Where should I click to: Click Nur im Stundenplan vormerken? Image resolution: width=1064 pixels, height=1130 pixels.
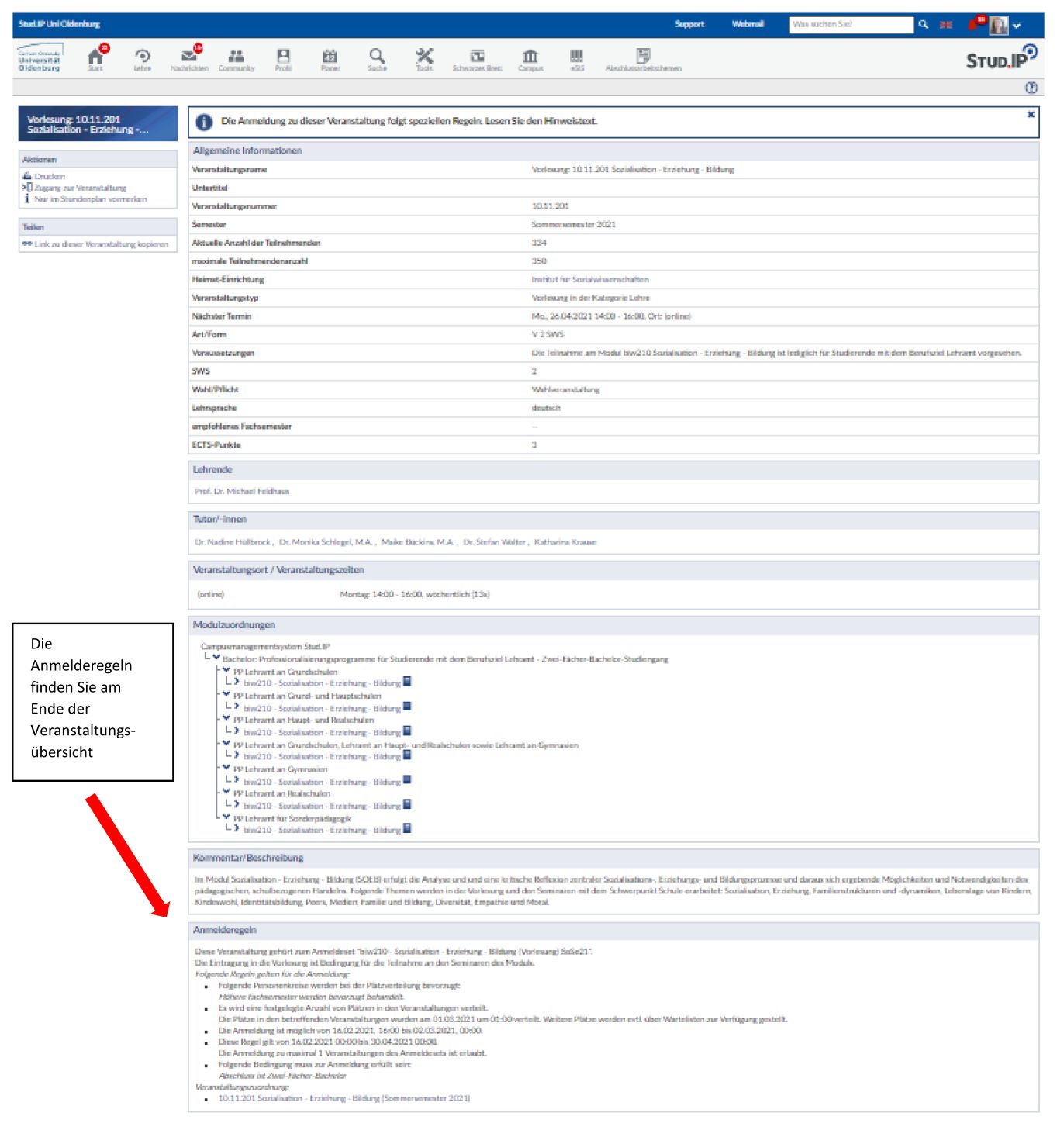[90, 199]
